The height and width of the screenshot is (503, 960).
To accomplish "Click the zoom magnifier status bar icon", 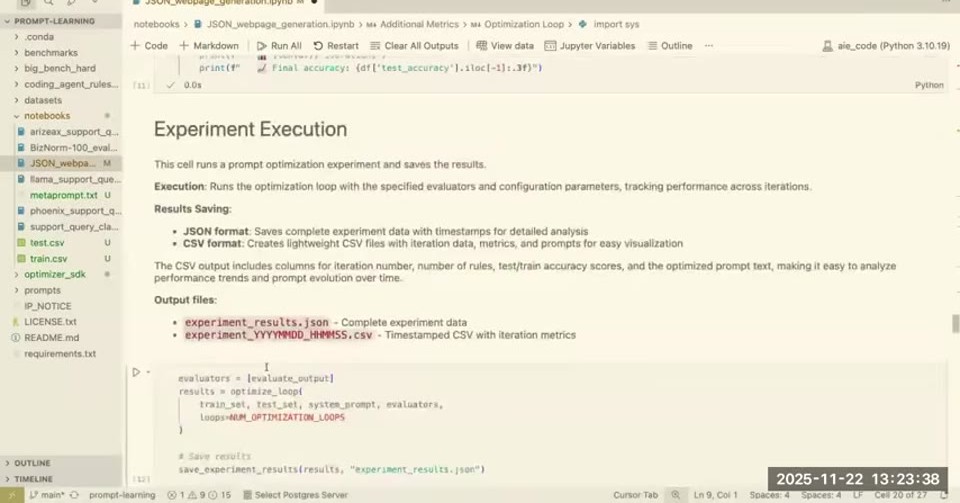I will coord(675,495).
